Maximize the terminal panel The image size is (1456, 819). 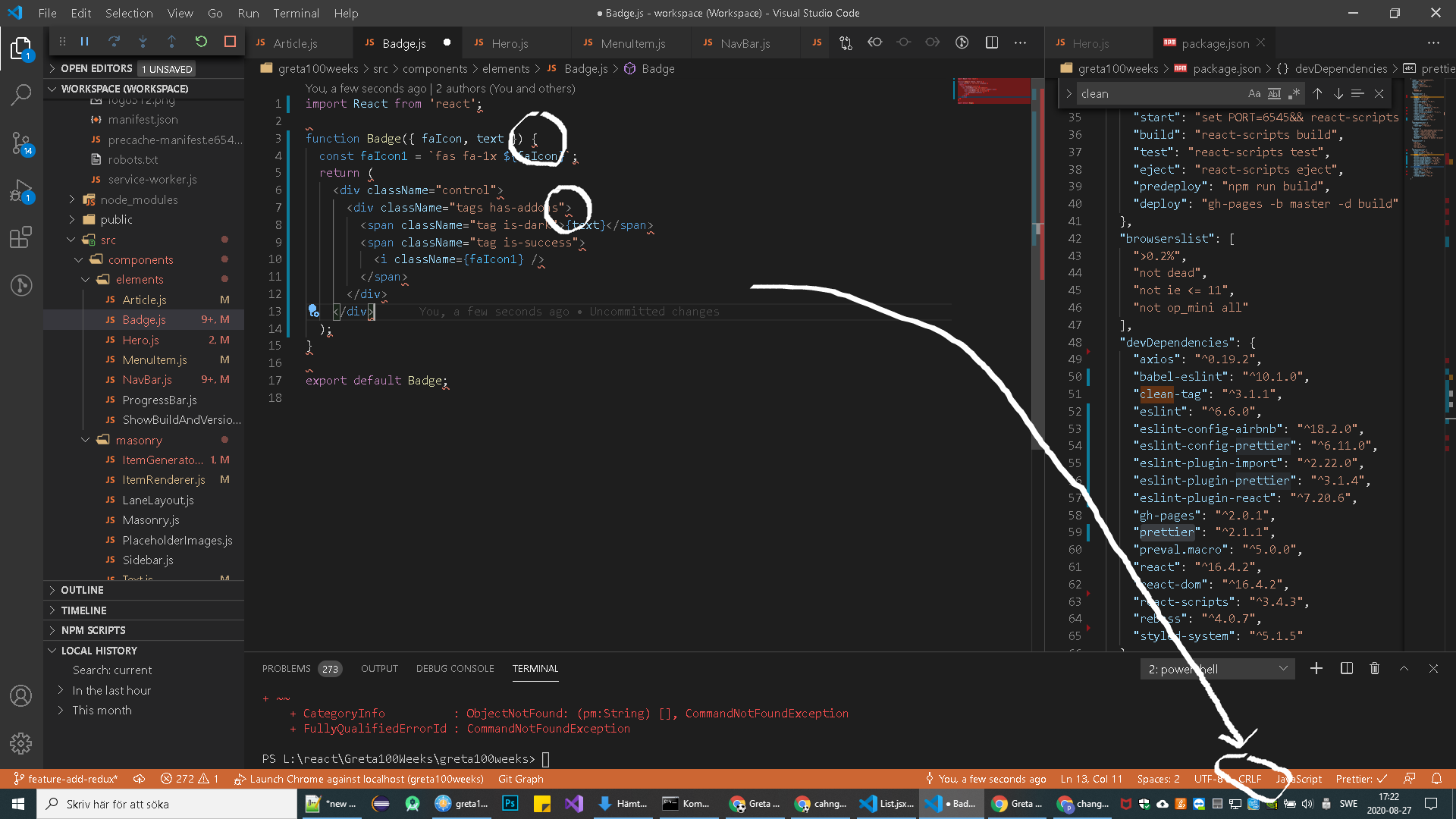[1404, 669]
